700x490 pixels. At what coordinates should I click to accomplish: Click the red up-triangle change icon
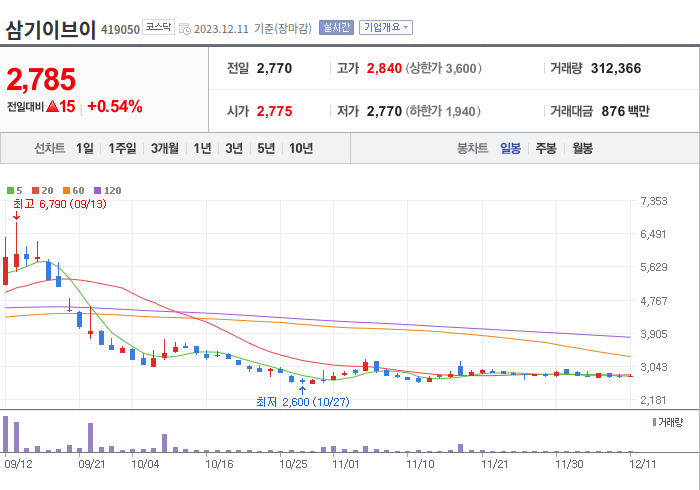[x=52, y=106]
